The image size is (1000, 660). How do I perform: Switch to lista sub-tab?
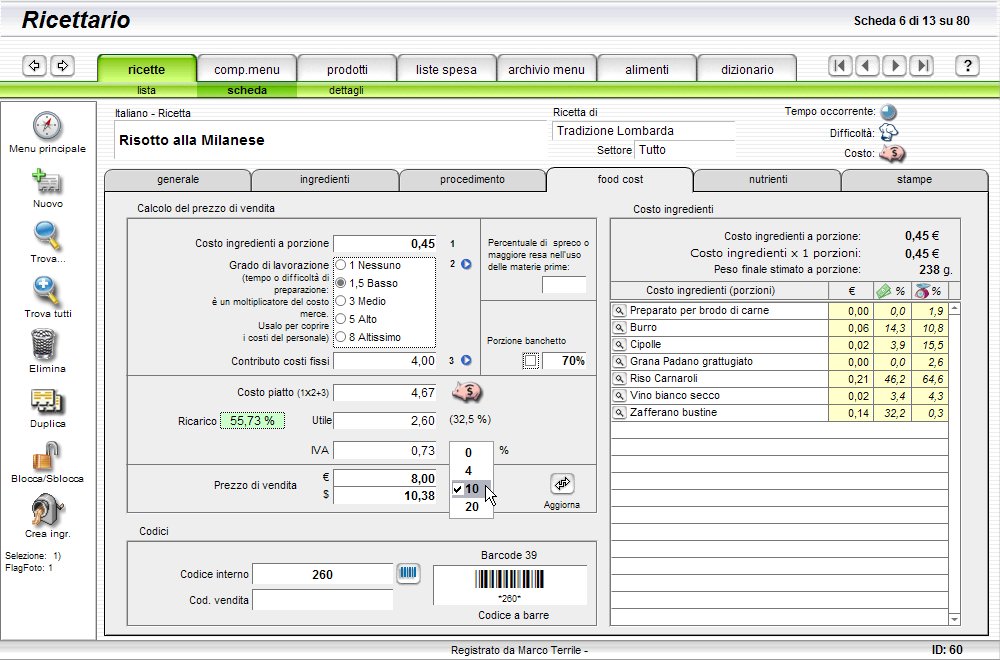click(x=147, y=91)
